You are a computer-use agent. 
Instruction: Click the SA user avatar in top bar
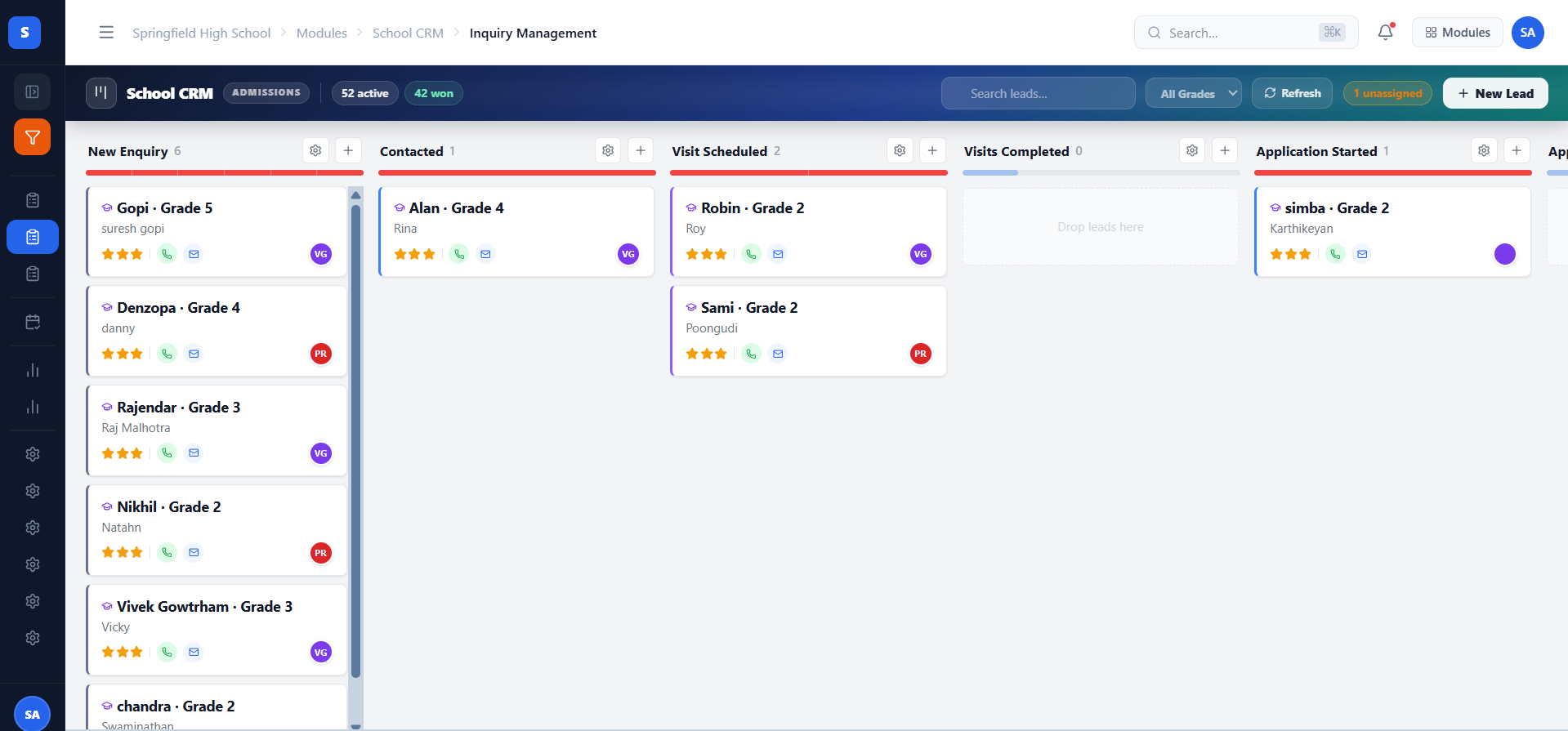coord(1527,33)
